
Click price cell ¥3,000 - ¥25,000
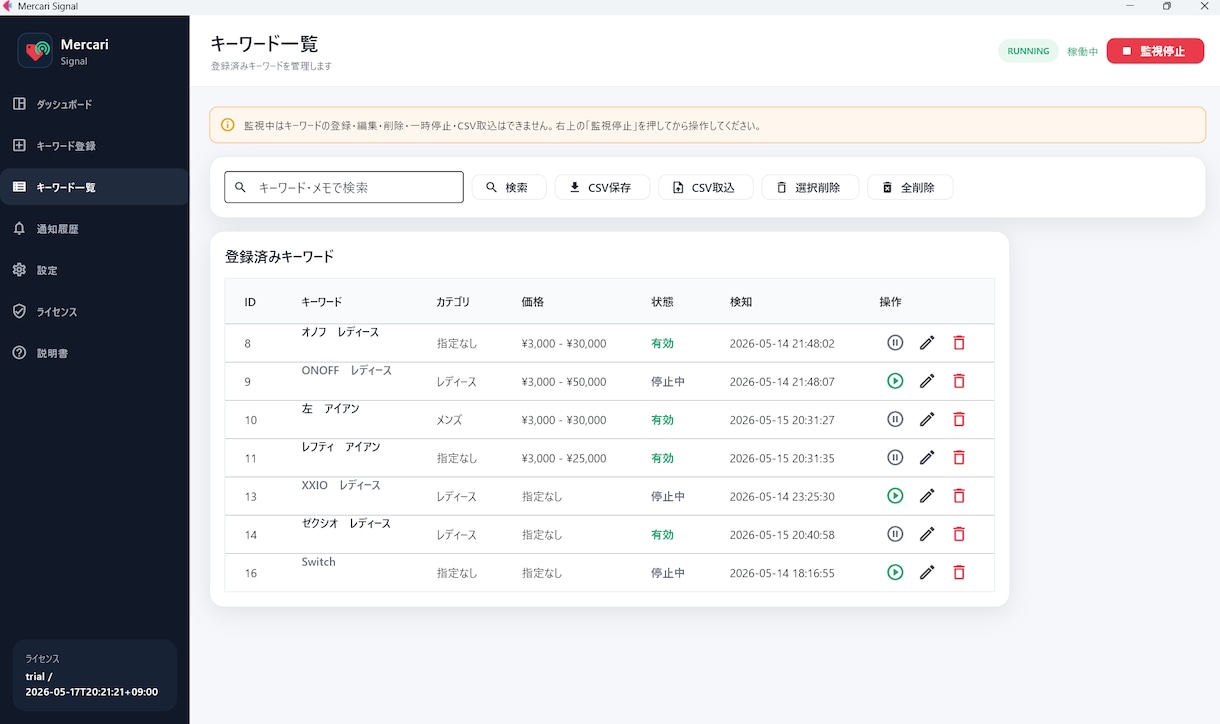pyautogui.click(x=564, y=459)
